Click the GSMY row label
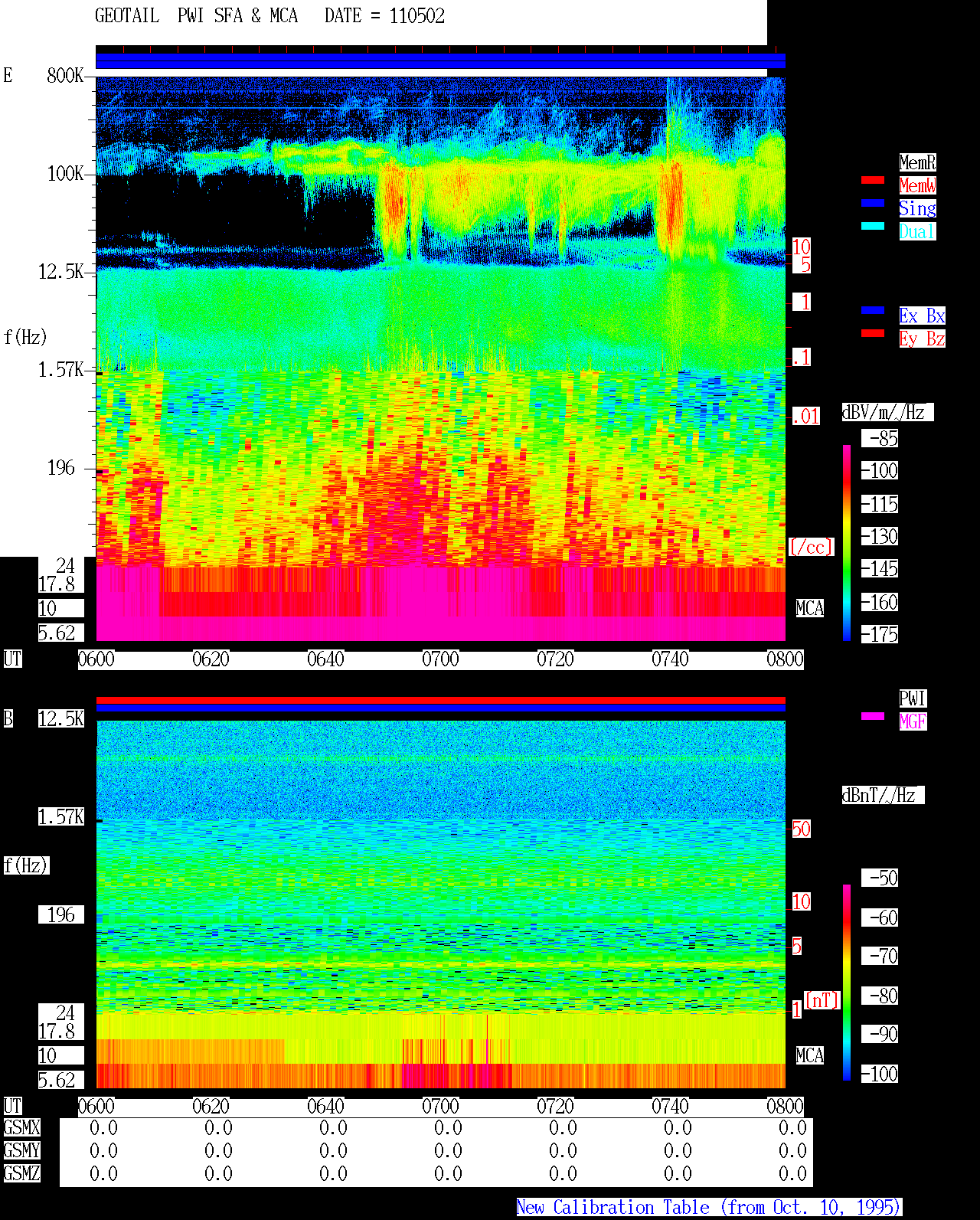Viewport: 980px width, 1220px height. (22, 1150)
